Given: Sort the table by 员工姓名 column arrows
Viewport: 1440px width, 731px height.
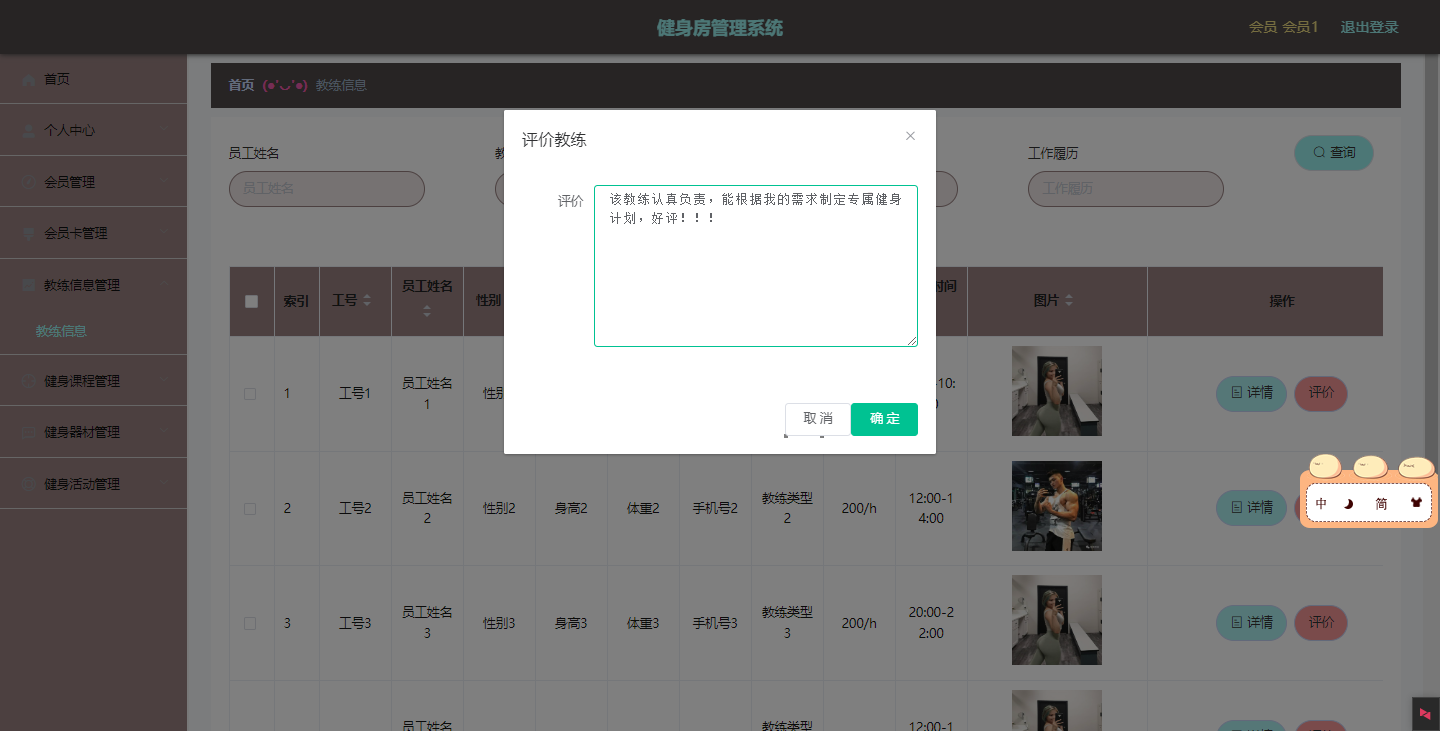Looking at the screenshot, I should pos(427,311).
